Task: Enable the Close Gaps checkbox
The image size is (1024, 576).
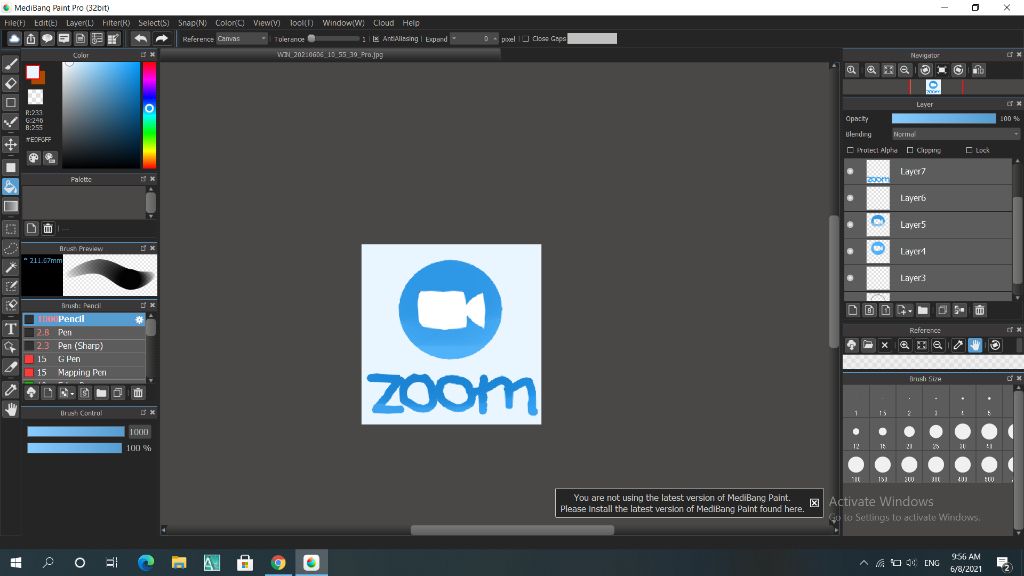Action: pyautogui.click(x=526, y=39)
